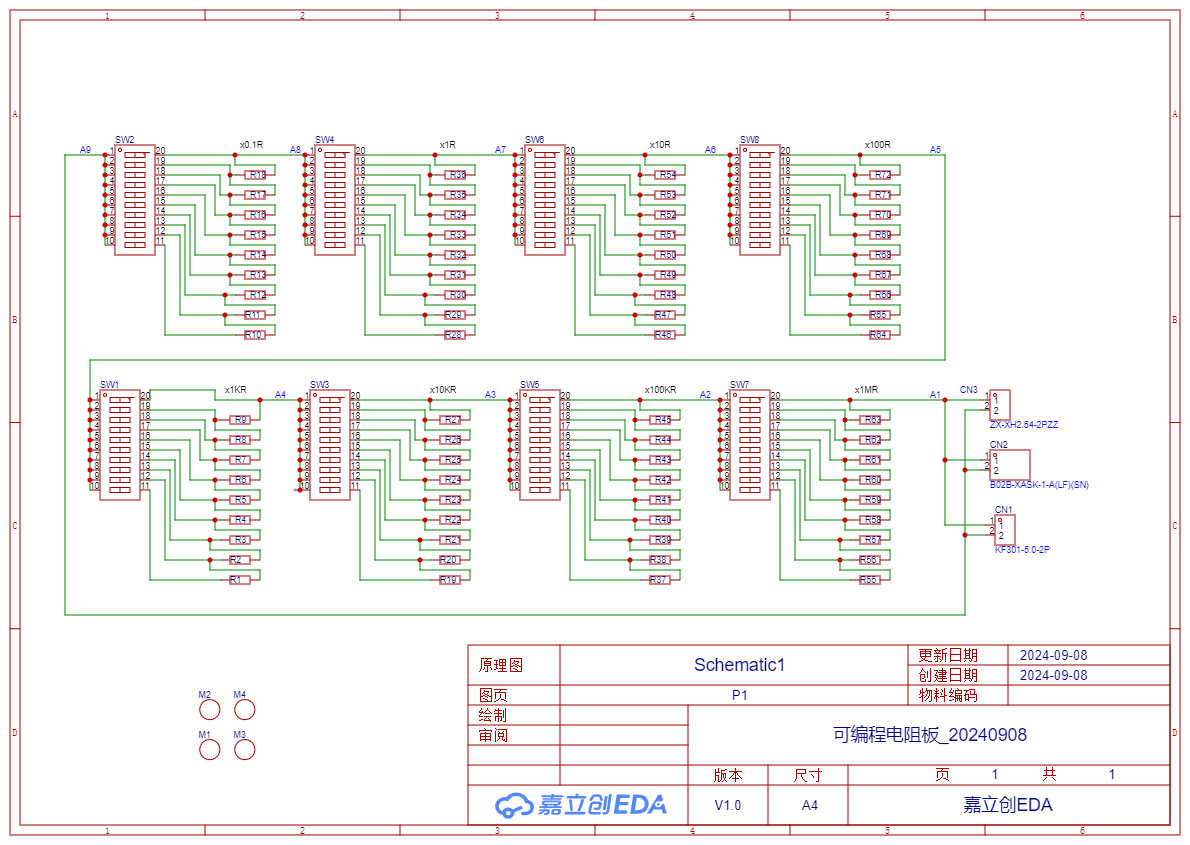Click the A4 paper size cell
1190x845 pixels.
(810, 805)
